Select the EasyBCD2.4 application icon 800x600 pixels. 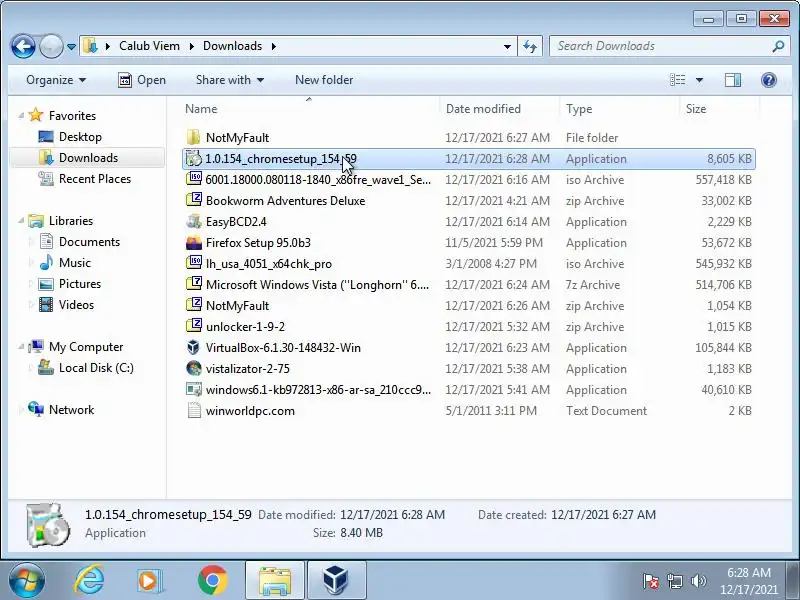click(193, 221)
